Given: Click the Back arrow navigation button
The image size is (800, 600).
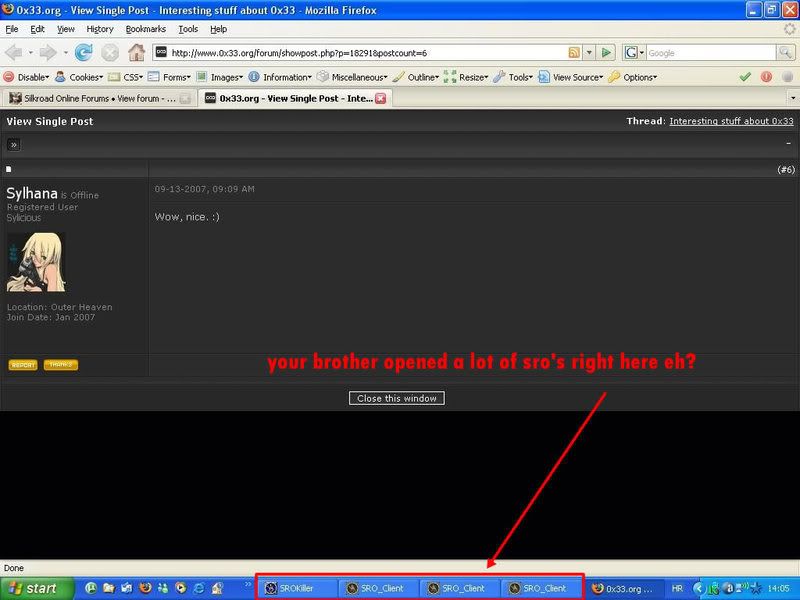Looking at the screenshot, I should tap(14, 53).
